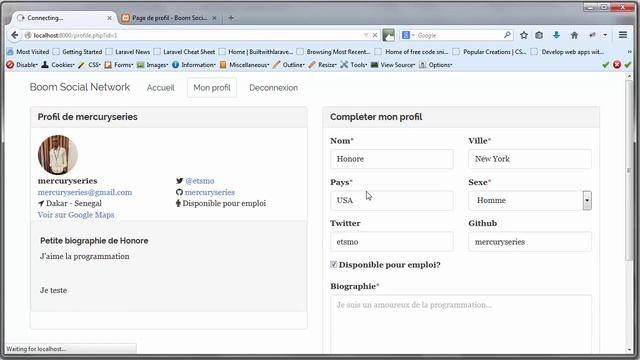
Task: Open the search engine selector dropdown
Action: [x=408, y=36]
